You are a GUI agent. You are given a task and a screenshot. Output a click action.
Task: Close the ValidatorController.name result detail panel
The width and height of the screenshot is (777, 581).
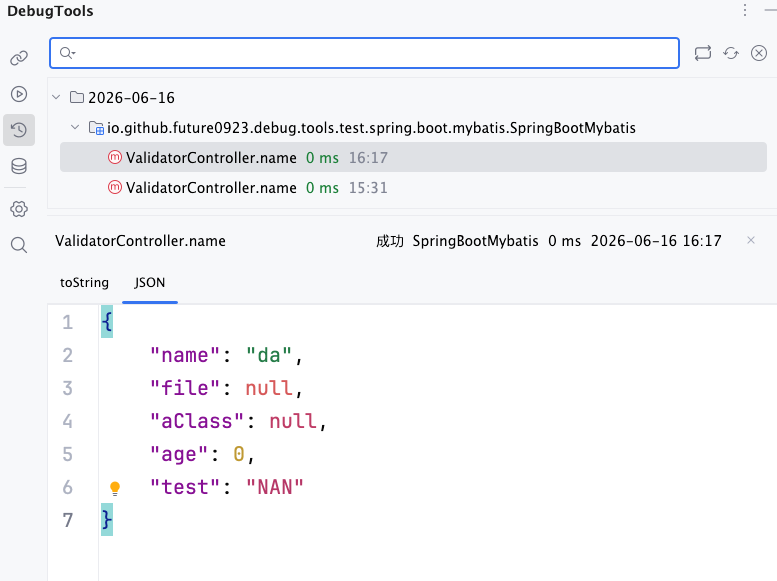pyautogui.click(x=751, y=240)
